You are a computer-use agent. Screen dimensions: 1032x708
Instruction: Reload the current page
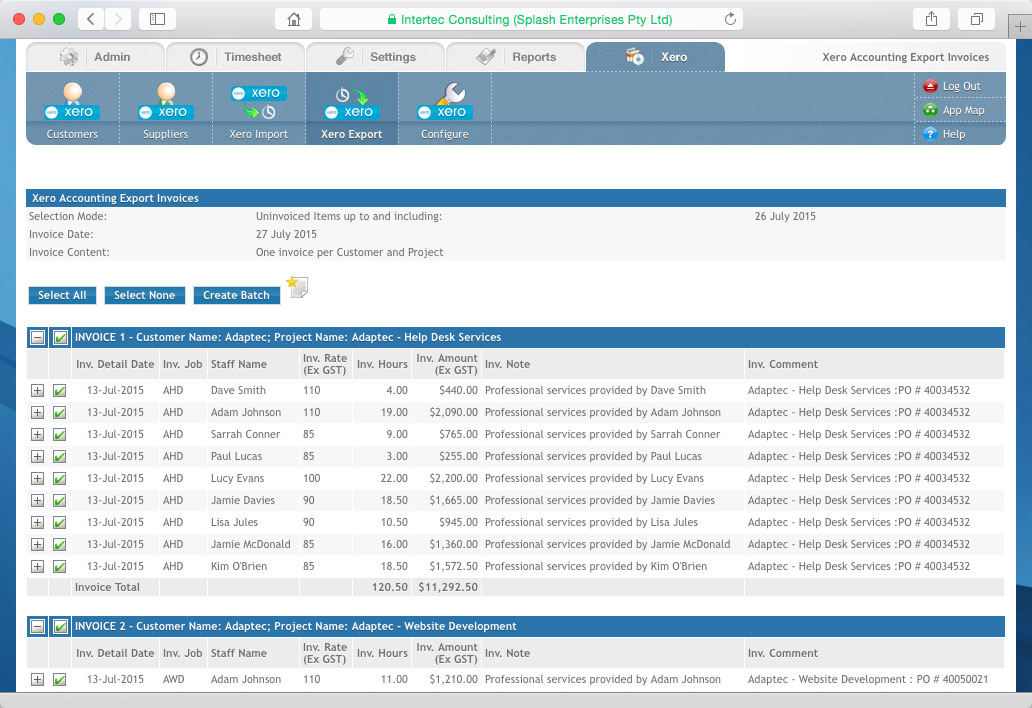point(730,19)
